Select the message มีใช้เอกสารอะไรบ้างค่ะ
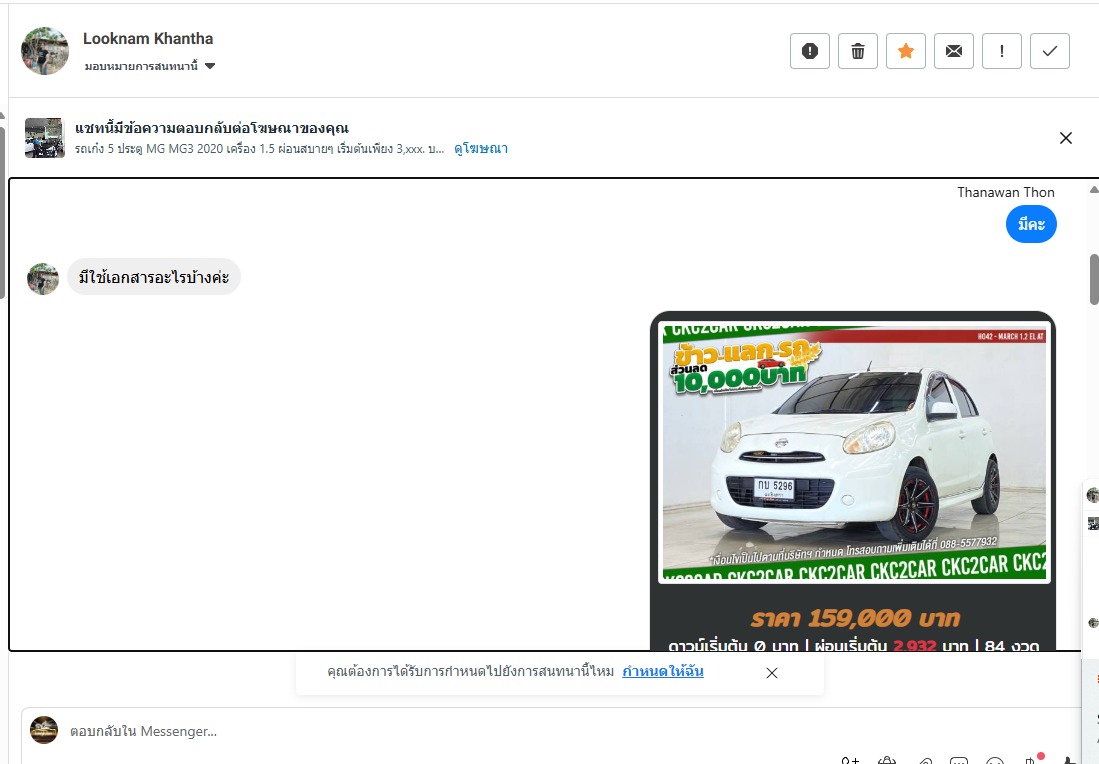Screen dimensions: 1099x764 click(x=154, y=277)
